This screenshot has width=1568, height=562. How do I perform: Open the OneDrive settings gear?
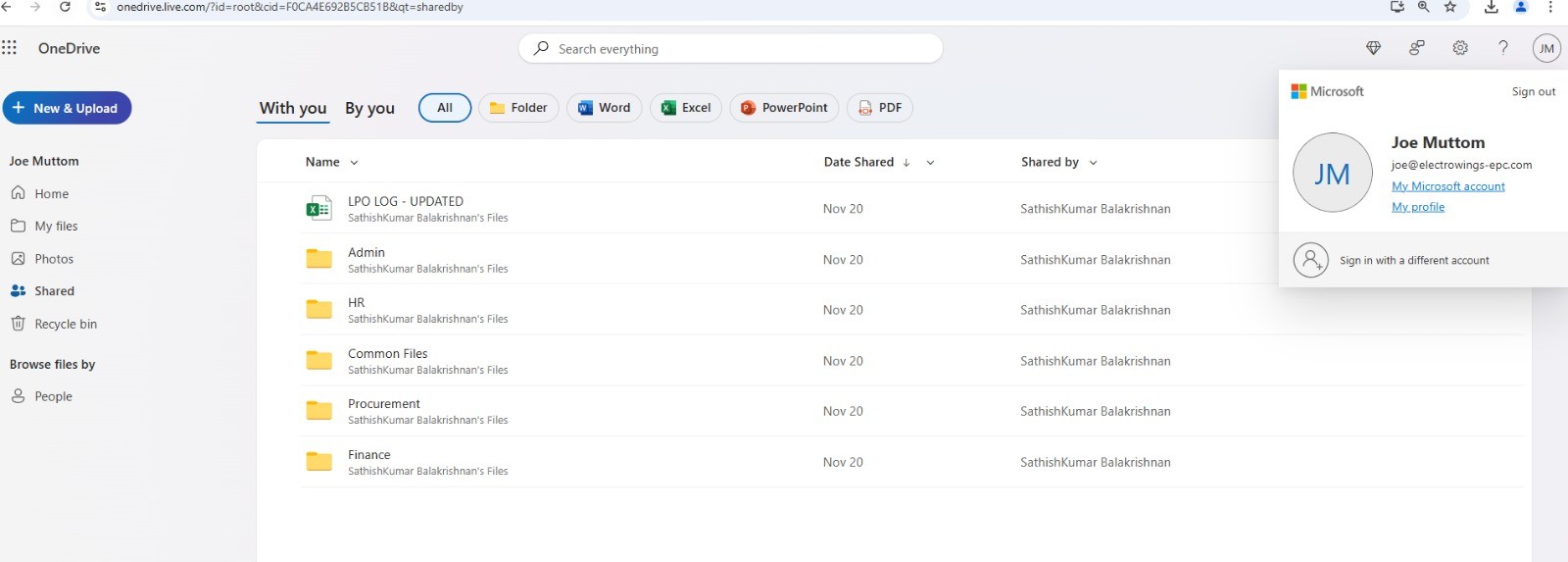tap(1460, 48)
